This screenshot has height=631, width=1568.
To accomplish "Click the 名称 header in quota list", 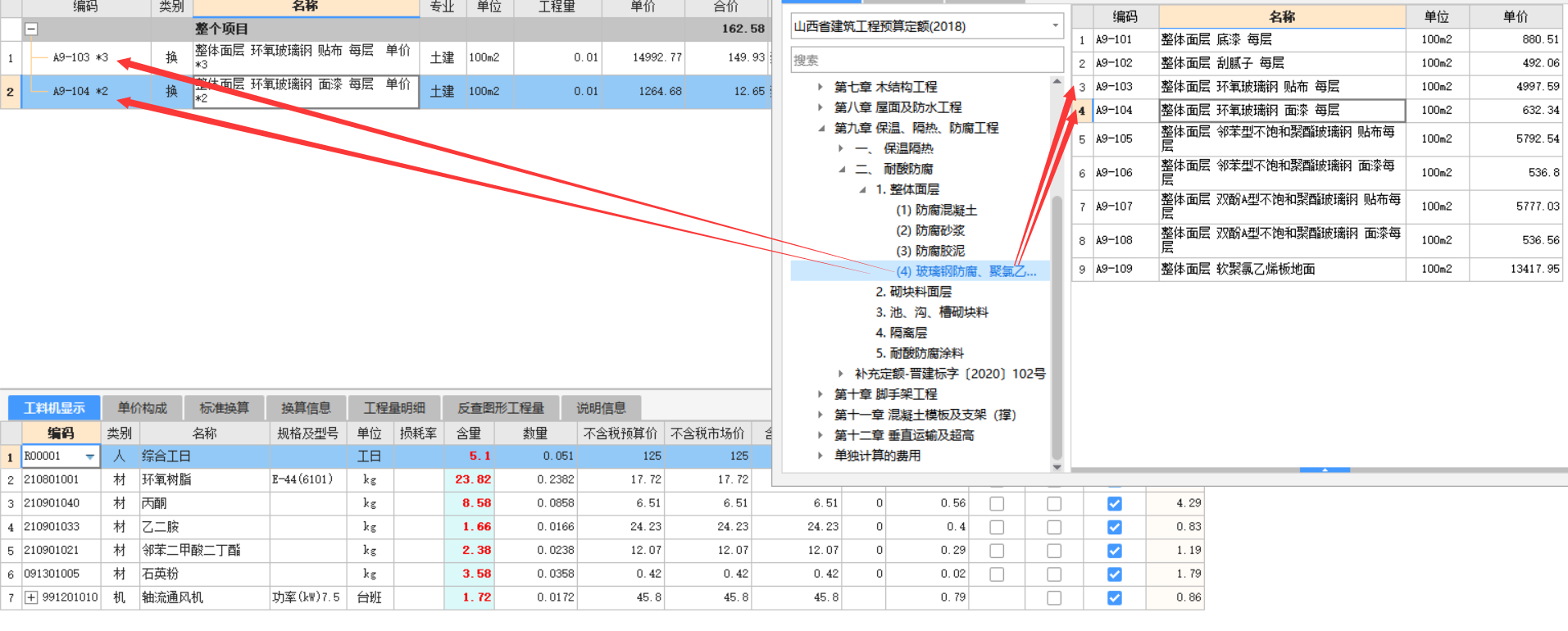I will coord(1283,16).
